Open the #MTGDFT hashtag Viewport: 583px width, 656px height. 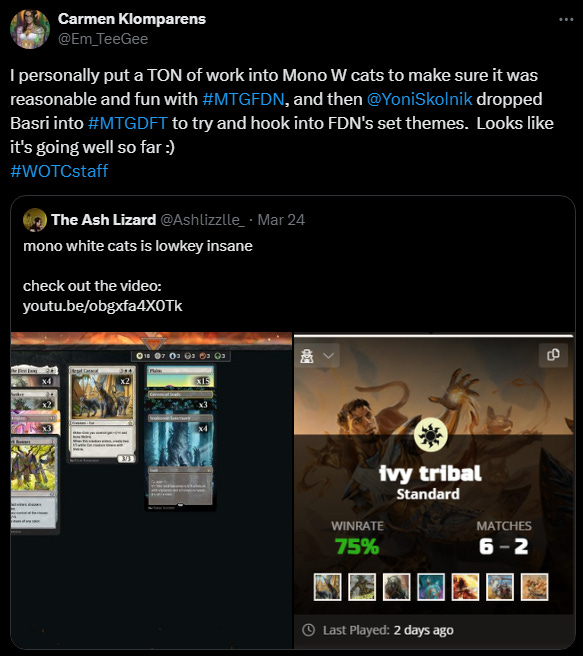pos(128,123)
